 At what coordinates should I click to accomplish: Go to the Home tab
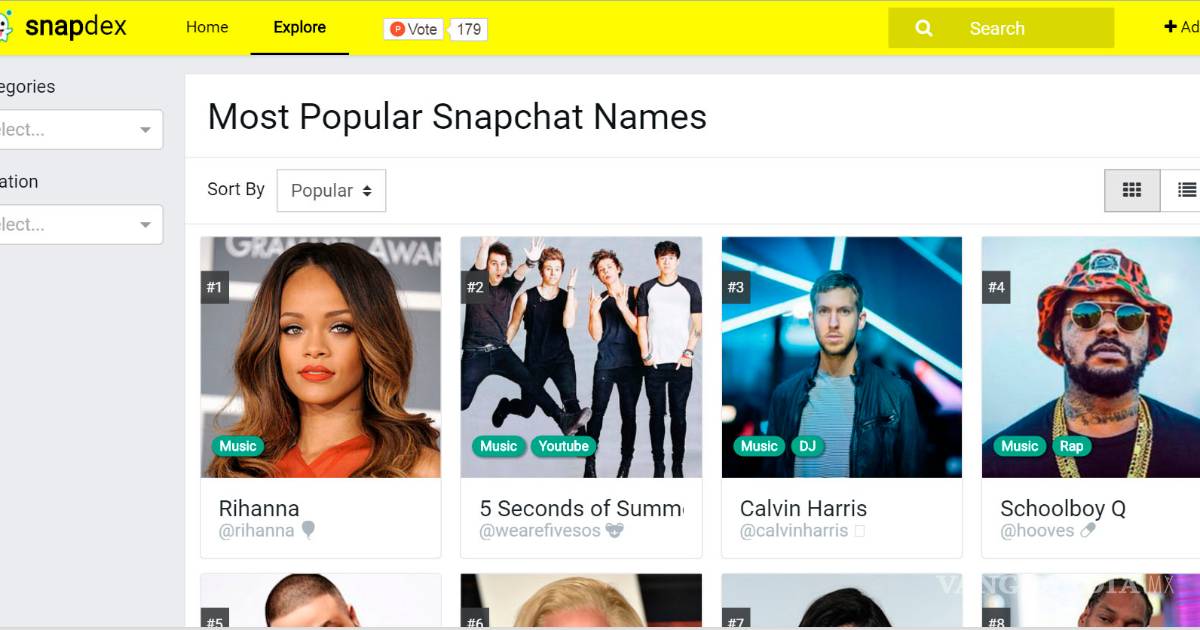click(x=207, y=27)
